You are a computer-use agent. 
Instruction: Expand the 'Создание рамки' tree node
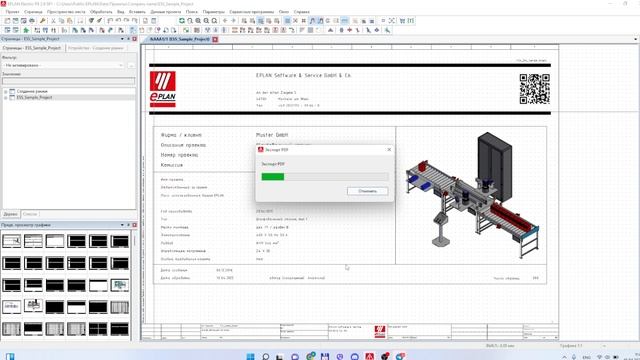click(x=6, y=91)
